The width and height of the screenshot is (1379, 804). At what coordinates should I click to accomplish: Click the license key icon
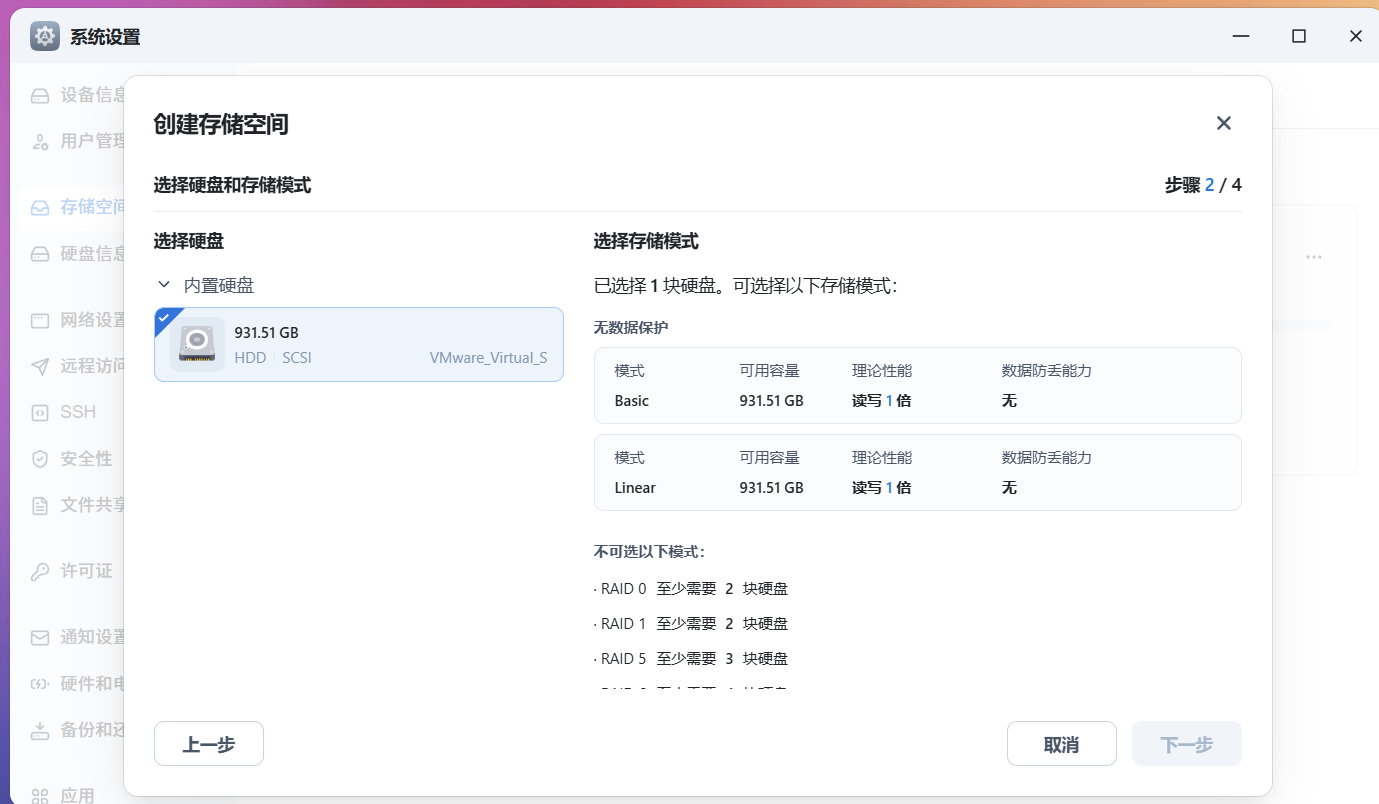point(40,572)
